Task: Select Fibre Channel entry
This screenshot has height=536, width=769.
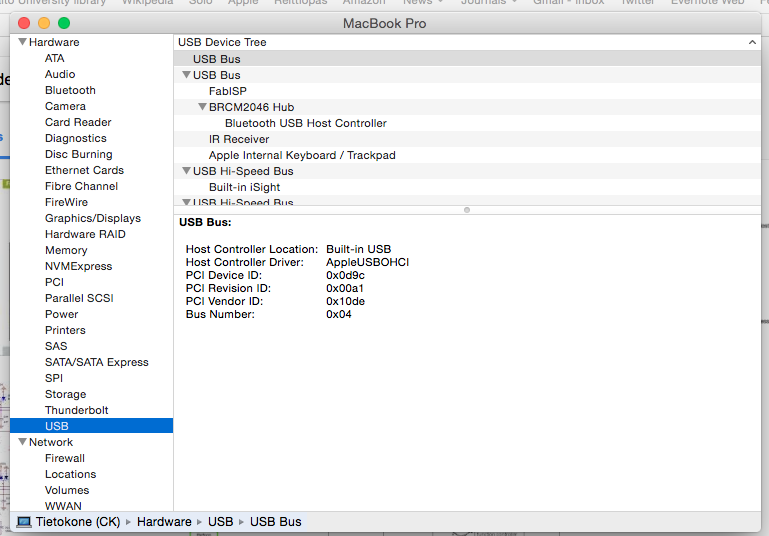Action: [x=81, y=186]
